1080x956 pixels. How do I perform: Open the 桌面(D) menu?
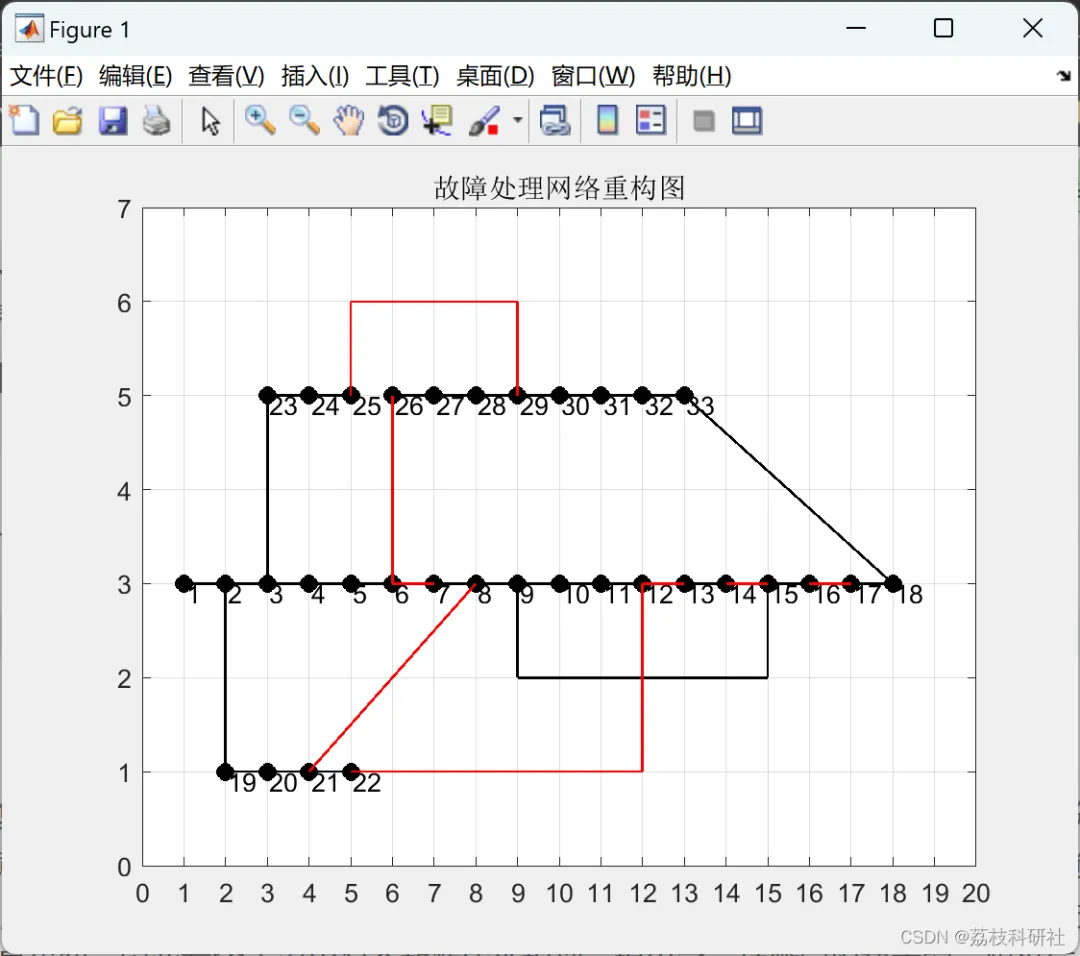(495, 75)
